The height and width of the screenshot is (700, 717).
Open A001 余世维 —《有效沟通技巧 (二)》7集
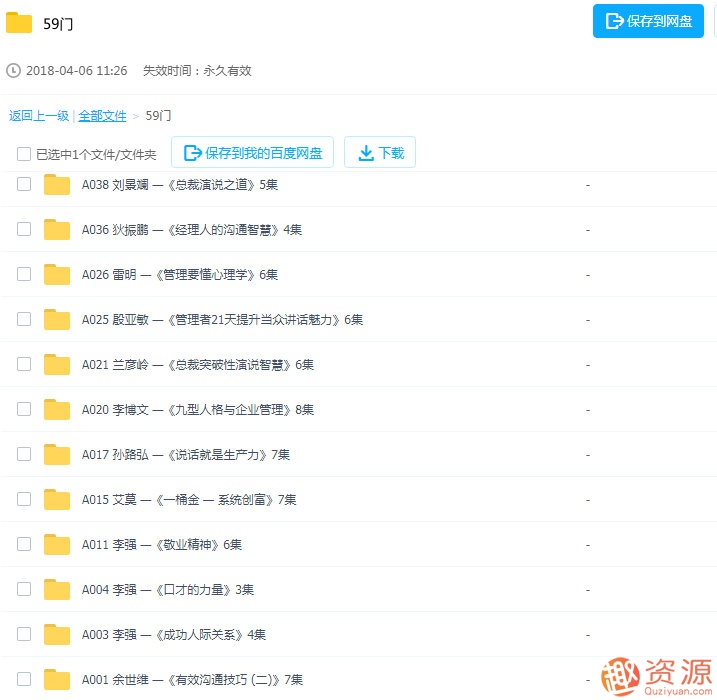click(x=192, y=679)
